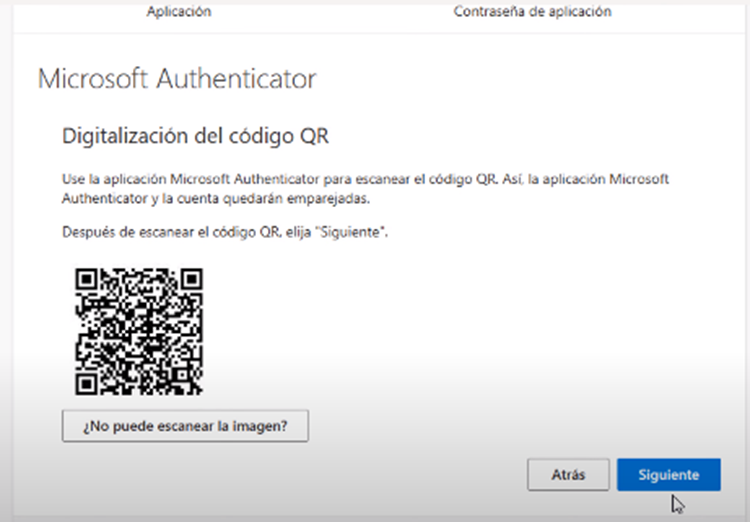Click the quoted word "Siguiente" in instructions
Viewport: 750px width, 522px height.
pos(350,232)
